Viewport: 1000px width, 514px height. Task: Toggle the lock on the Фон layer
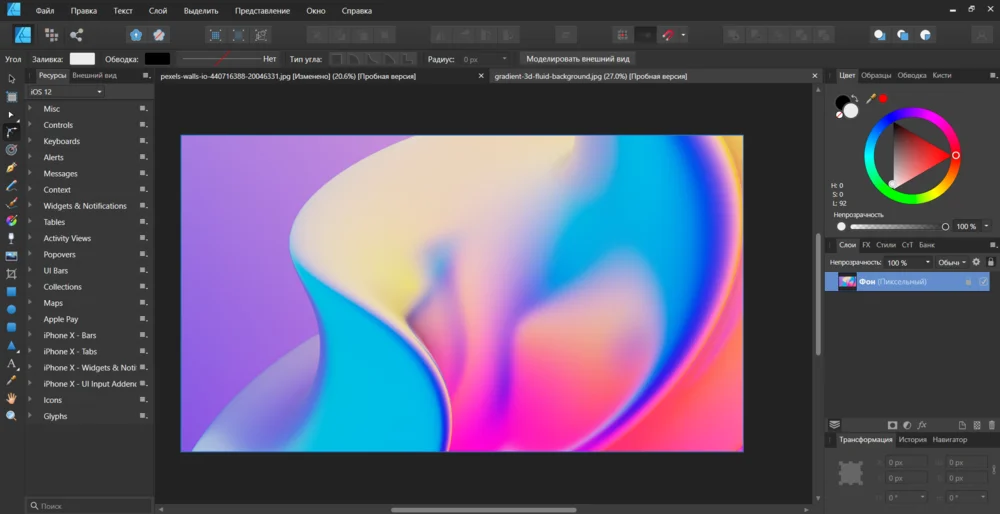tap(967, 282)
